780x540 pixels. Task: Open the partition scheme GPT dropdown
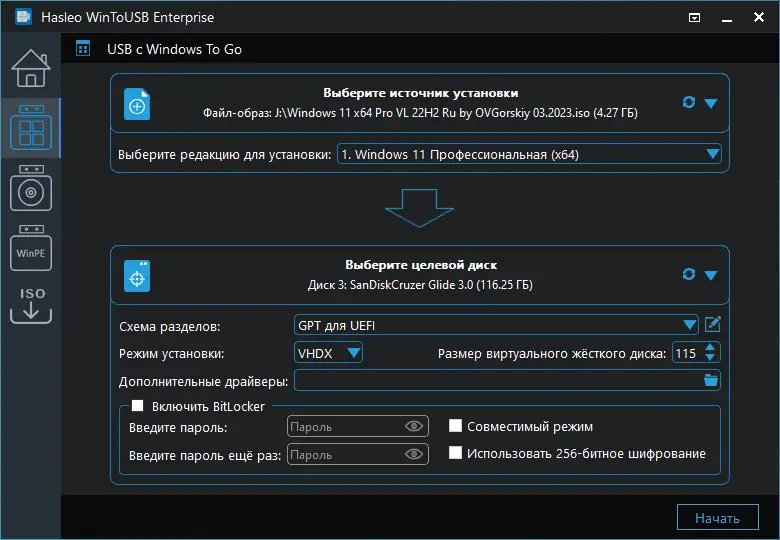click(496, 325)
